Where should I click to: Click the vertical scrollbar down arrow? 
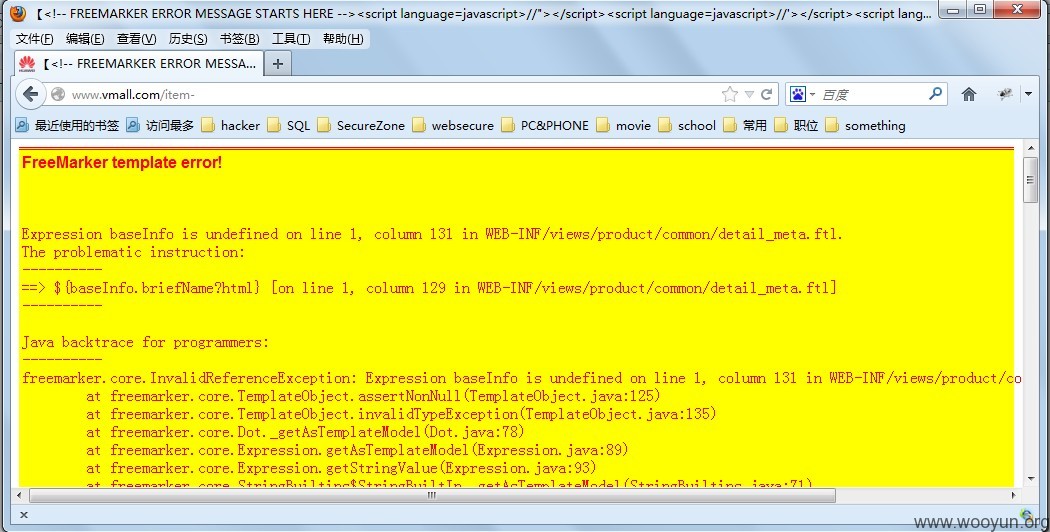pos(1029,479)
